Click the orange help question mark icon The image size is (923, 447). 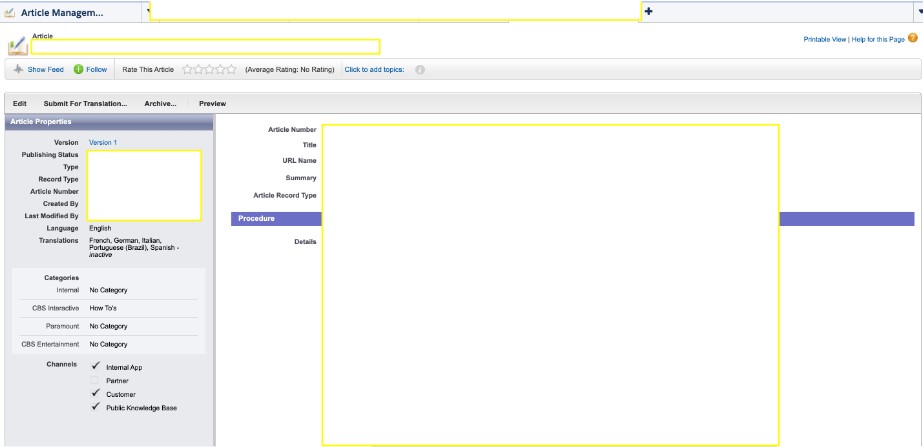[x=913, y=39]
